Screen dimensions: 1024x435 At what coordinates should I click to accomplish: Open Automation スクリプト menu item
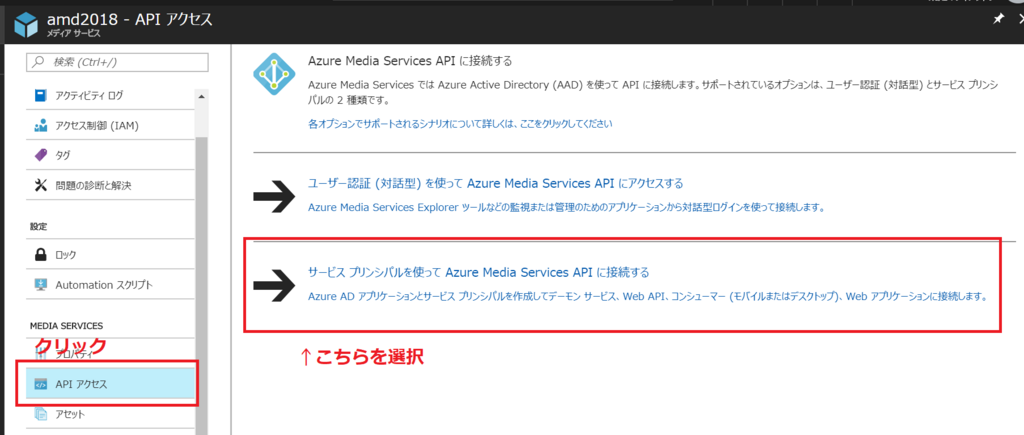pos(112,285)
